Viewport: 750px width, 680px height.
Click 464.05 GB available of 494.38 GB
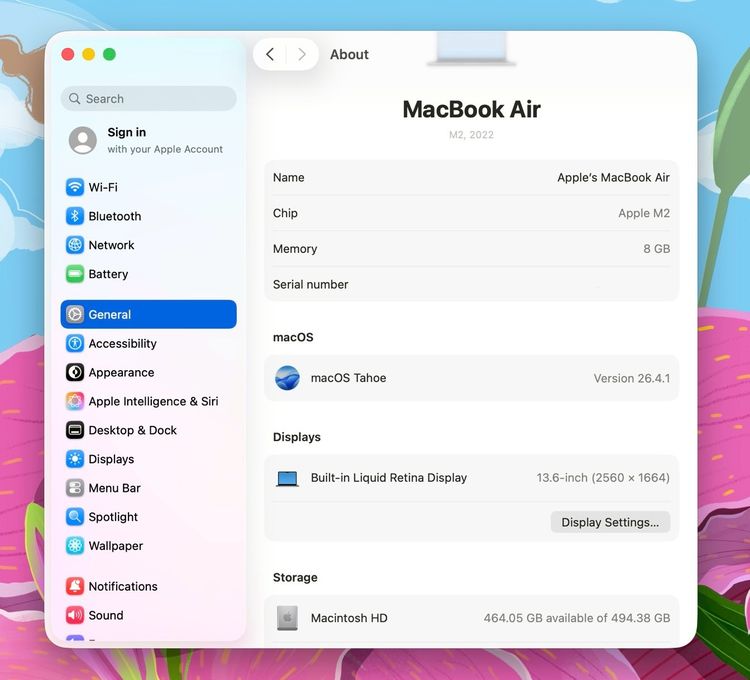(576, 618)
